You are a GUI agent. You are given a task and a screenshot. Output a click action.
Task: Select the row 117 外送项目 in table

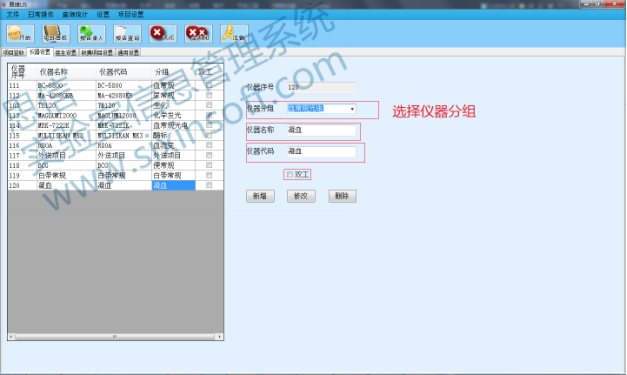pyautogui.click(x=115, y=155)
